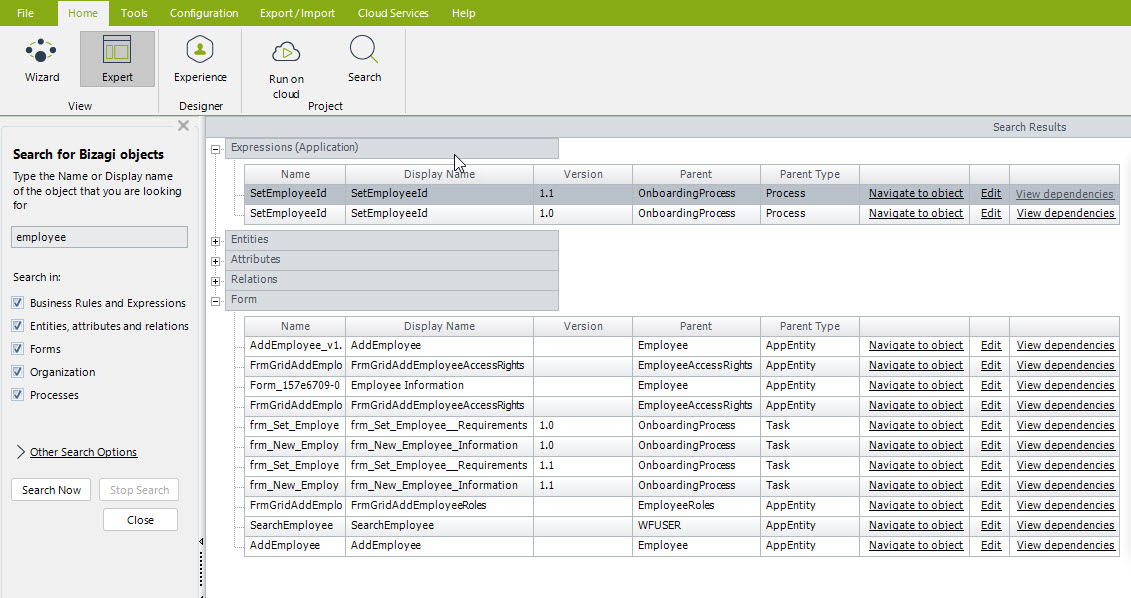1131x598 pixels.
Task: Open the Experience designer
Action: pyautogui.click(x=200, y=59)
